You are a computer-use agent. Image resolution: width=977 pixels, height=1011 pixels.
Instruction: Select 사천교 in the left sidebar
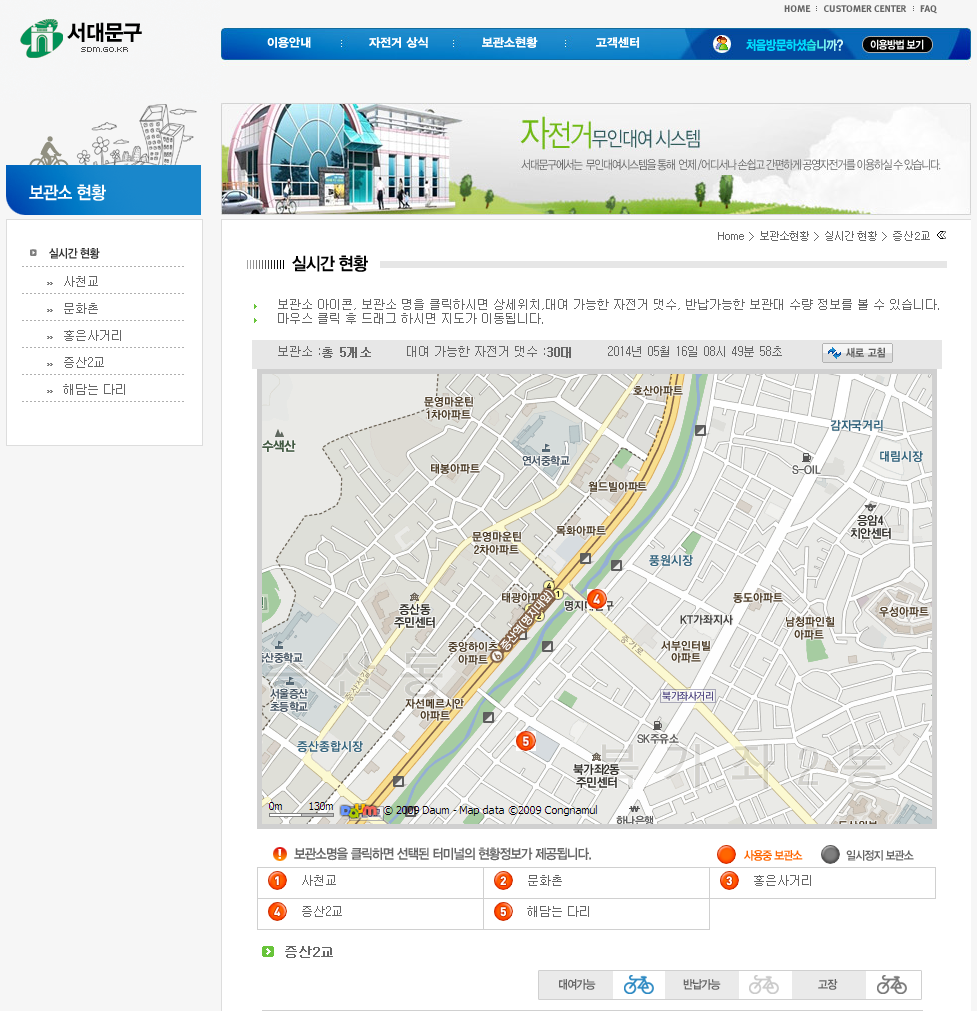pyautogui.click(x=81, y=282)
